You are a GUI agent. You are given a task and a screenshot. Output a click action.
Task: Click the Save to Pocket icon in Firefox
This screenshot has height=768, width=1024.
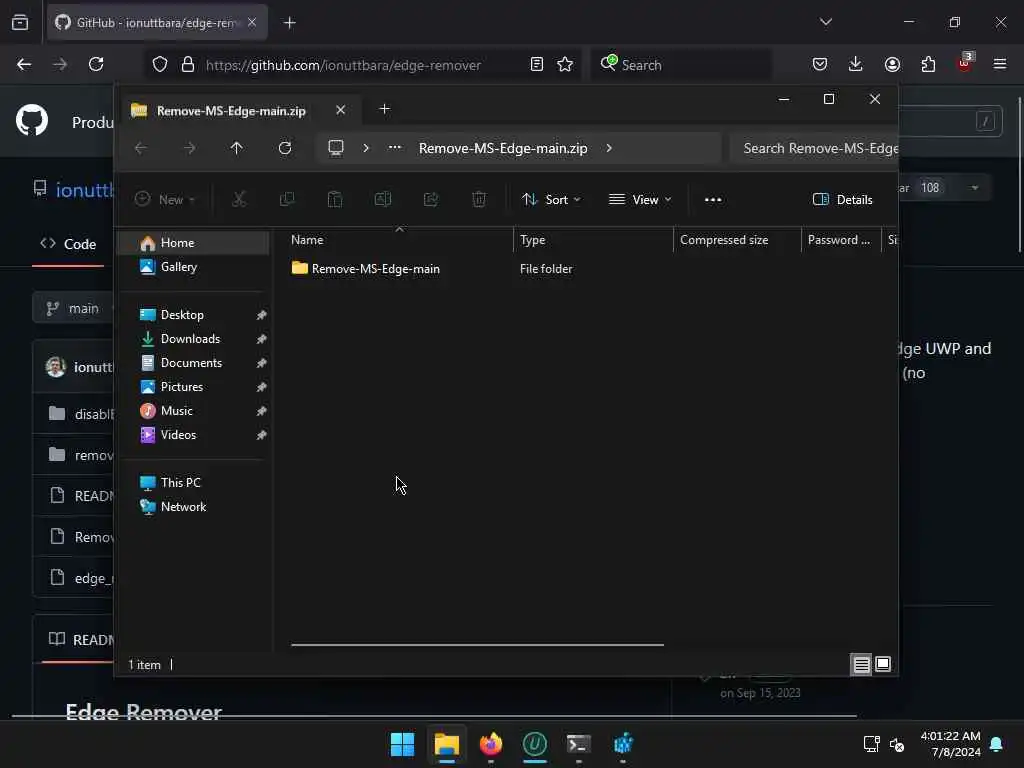pyautogui.click(x=820, y=64)
